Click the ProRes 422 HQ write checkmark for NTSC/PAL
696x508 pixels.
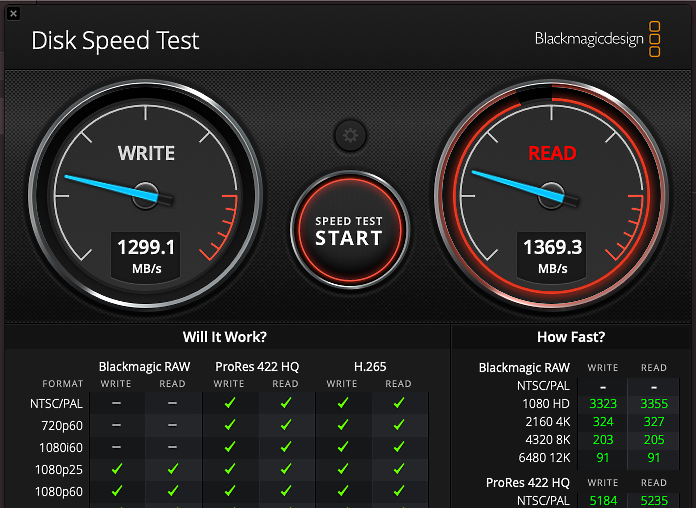(x=229, y=403)
